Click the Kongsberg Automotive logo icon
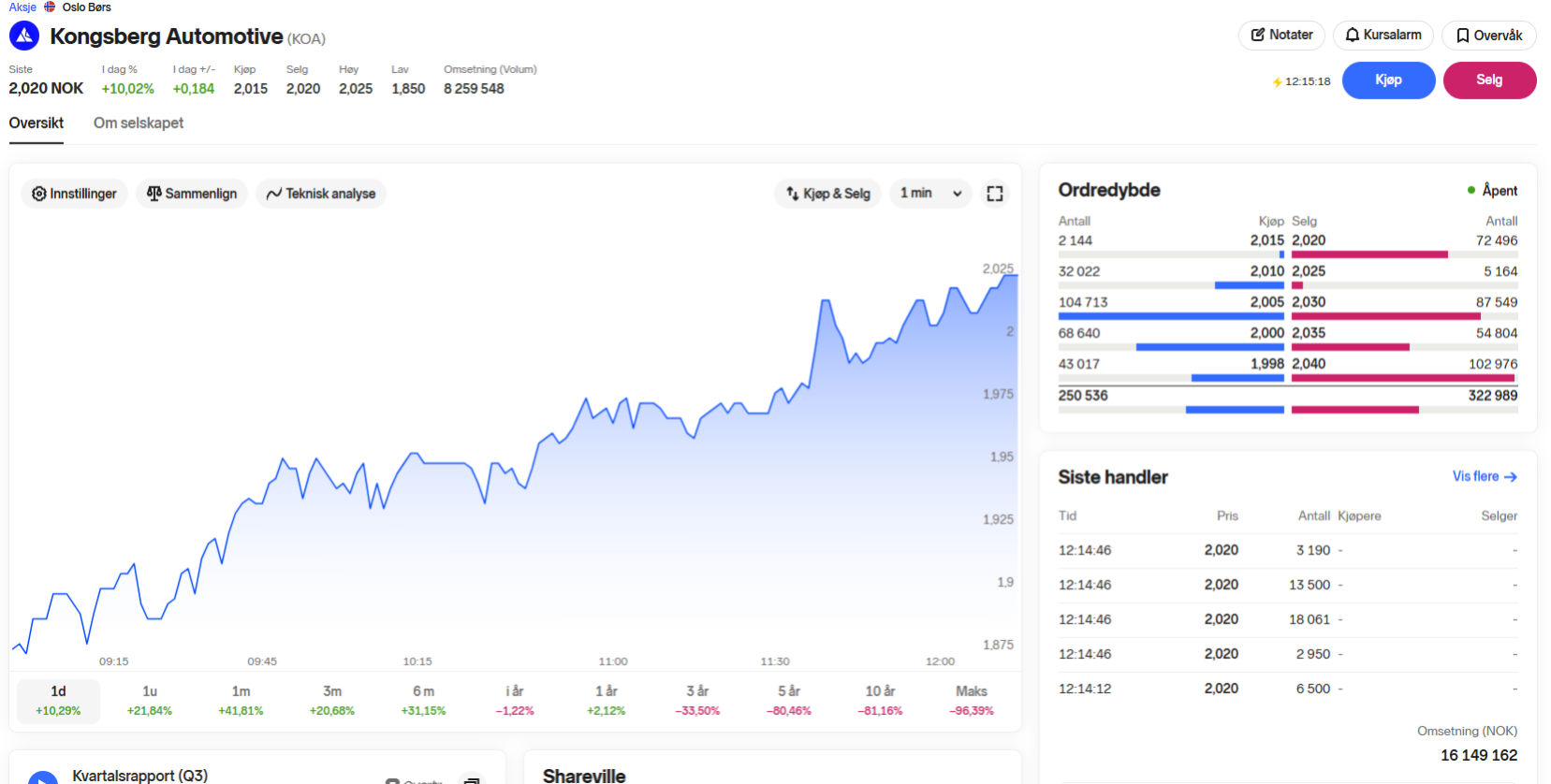Screen dimensions: 1551x784 (x=24, y=36)
